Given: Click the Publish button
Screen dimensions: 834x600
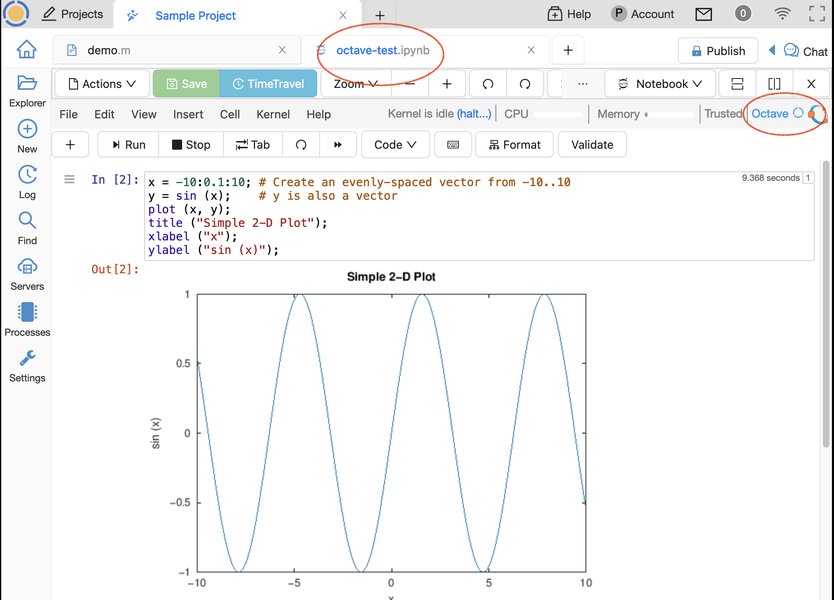Looking at the screenshot, I should (719, 50).
